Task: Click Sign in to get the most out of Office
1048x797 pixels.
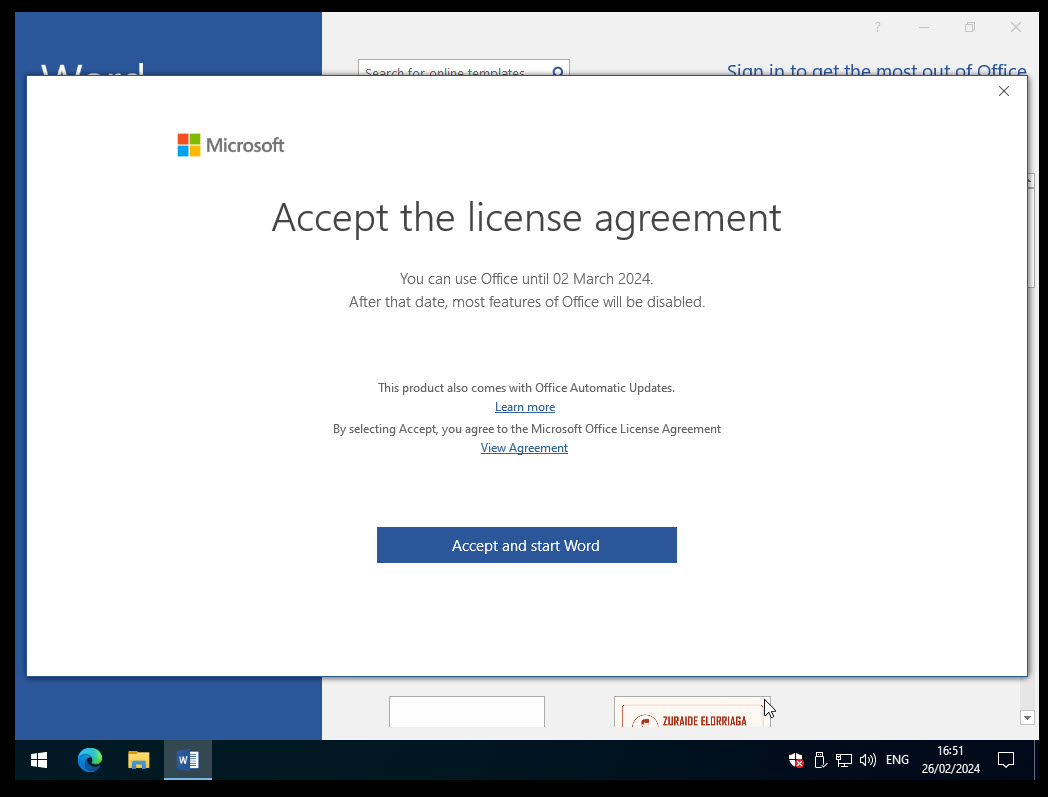Action: tap(876, 70)
